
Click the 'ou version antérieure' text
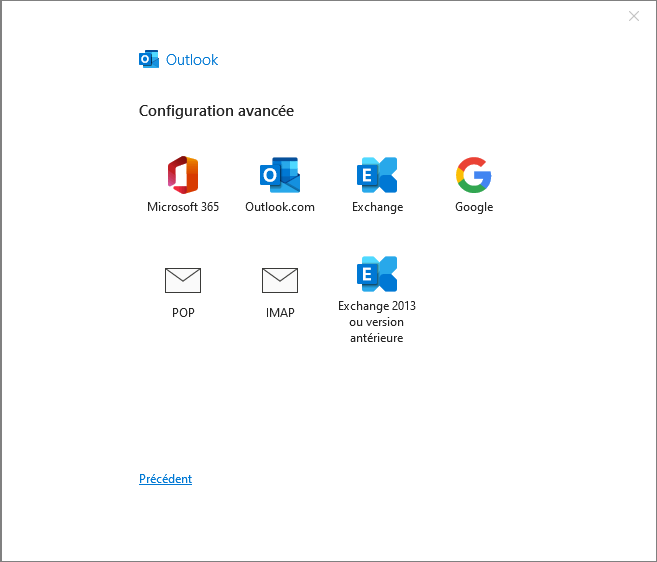tap(377, 330)
